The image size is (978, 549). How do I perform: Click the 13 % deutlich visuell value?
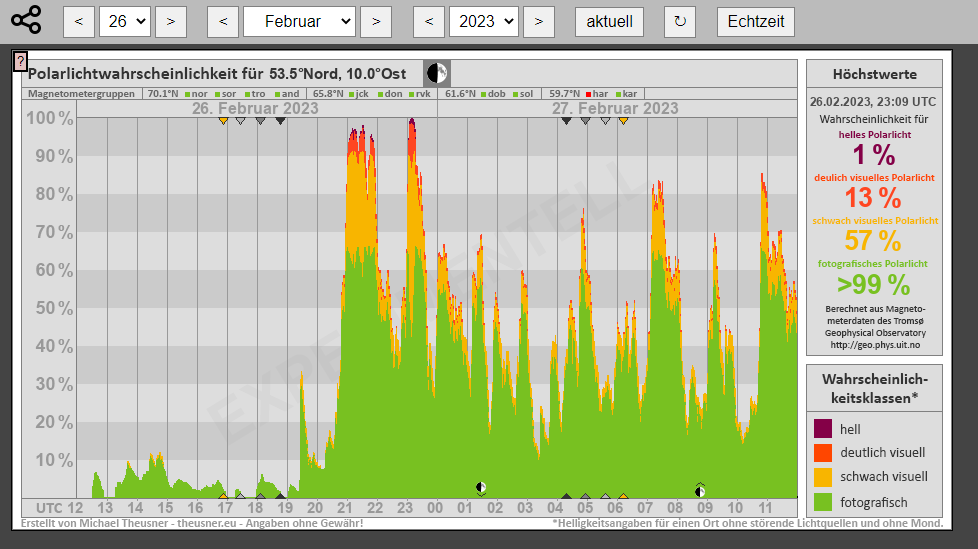coord(873,198)
